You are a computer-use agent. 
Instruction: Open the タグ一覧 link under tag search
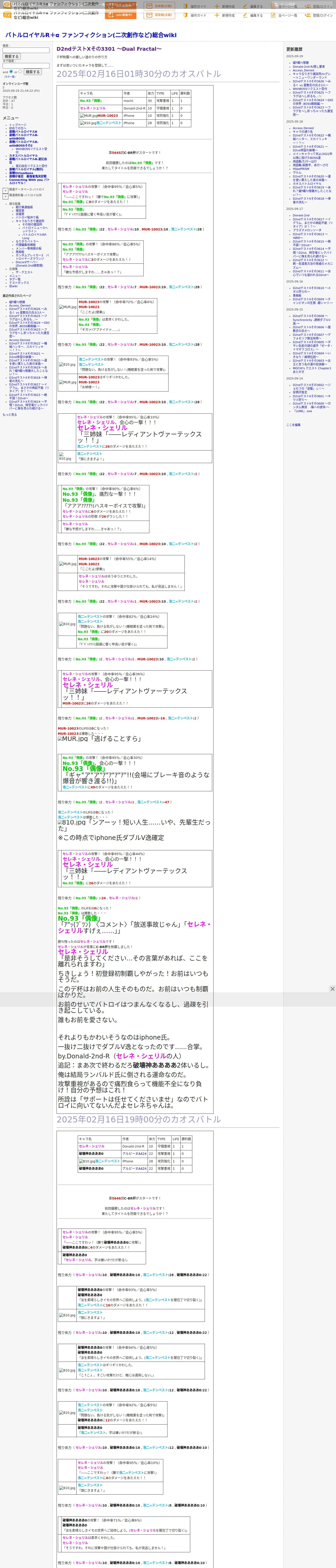(x=10, y=77)
